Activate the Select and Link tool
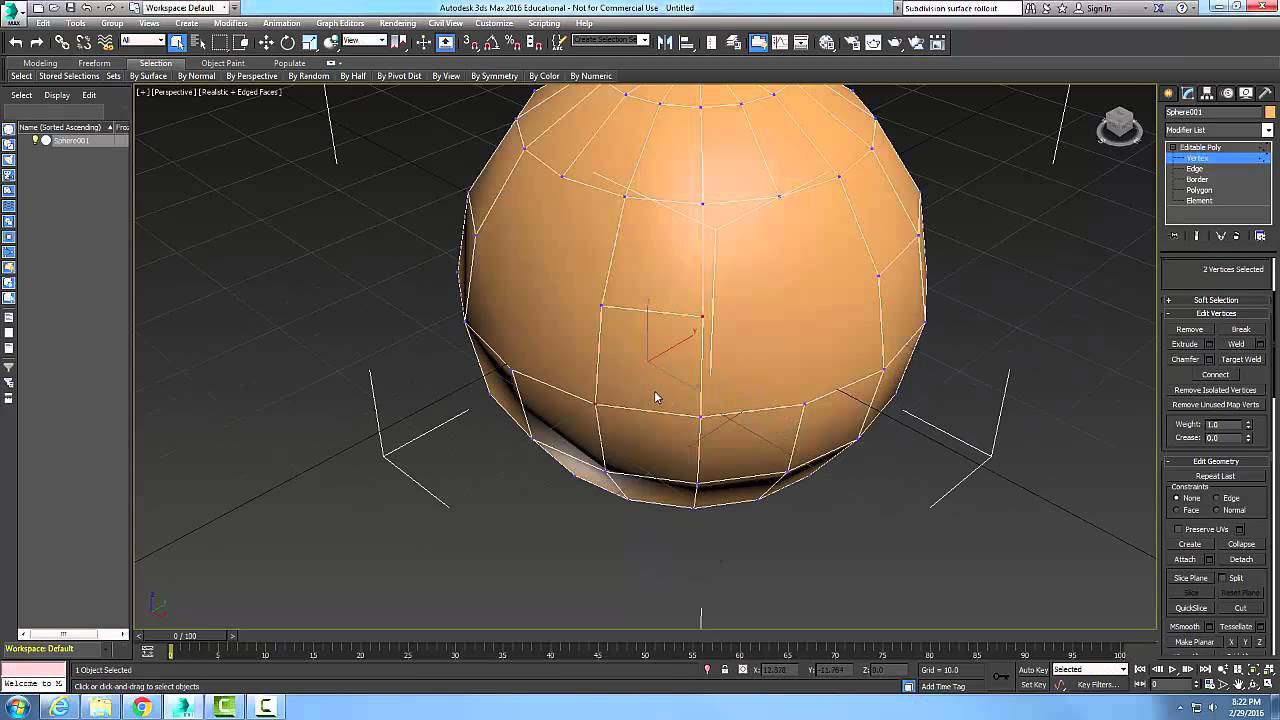 click(62, 42)
